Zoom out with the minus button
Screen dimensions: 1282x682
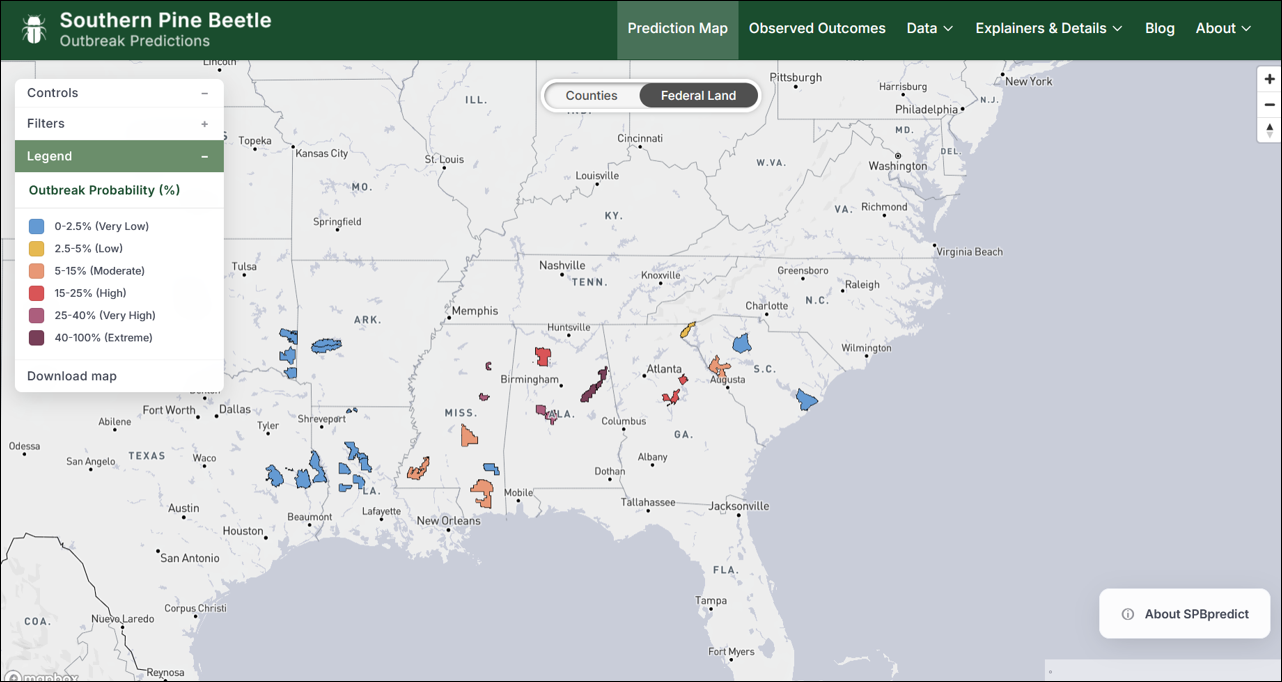(x=1269, y=105)
